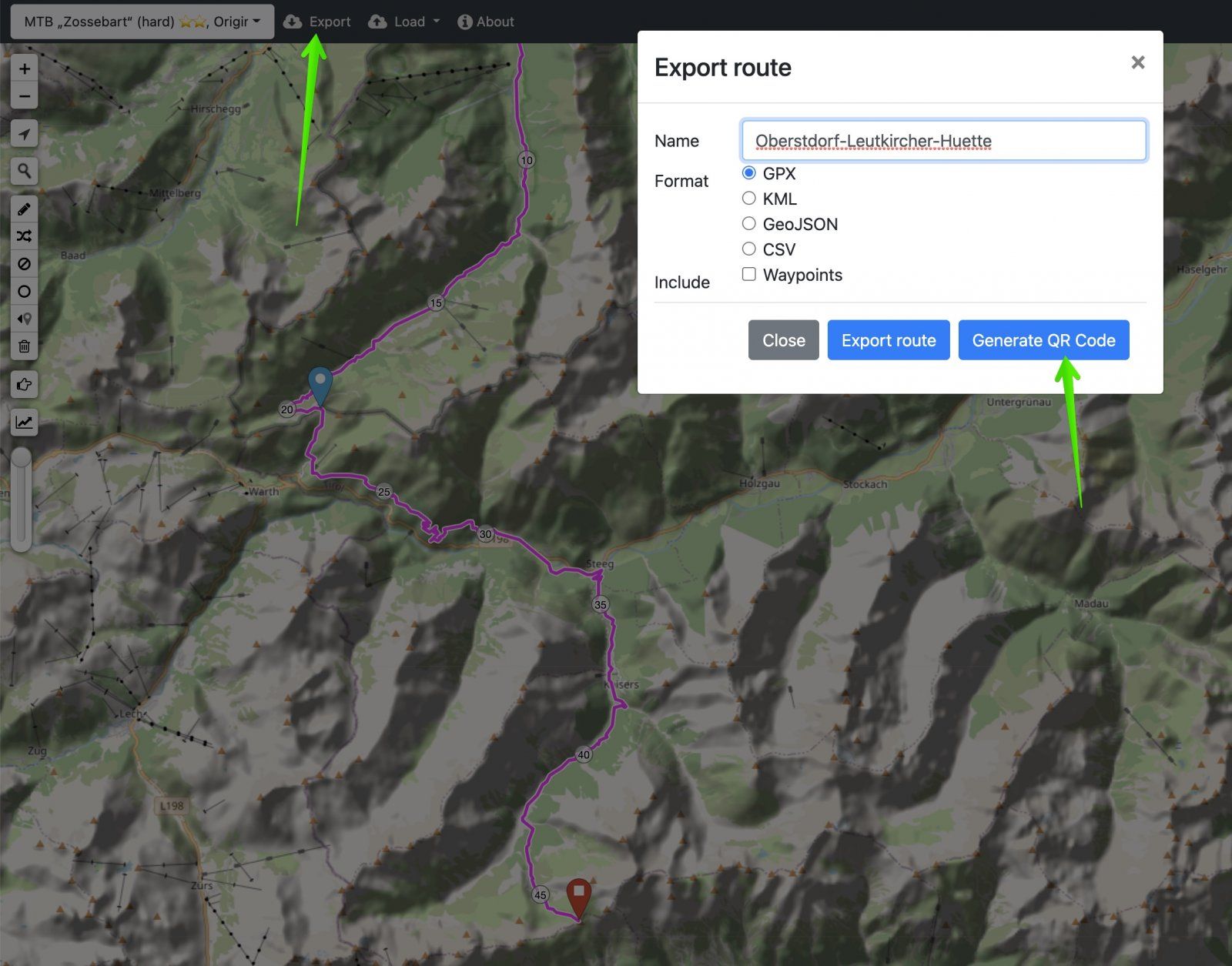The image size is (1232, 966).
Task: Open the MTB Zossebart profile dropdown
Action: click(x=142, y=22)
